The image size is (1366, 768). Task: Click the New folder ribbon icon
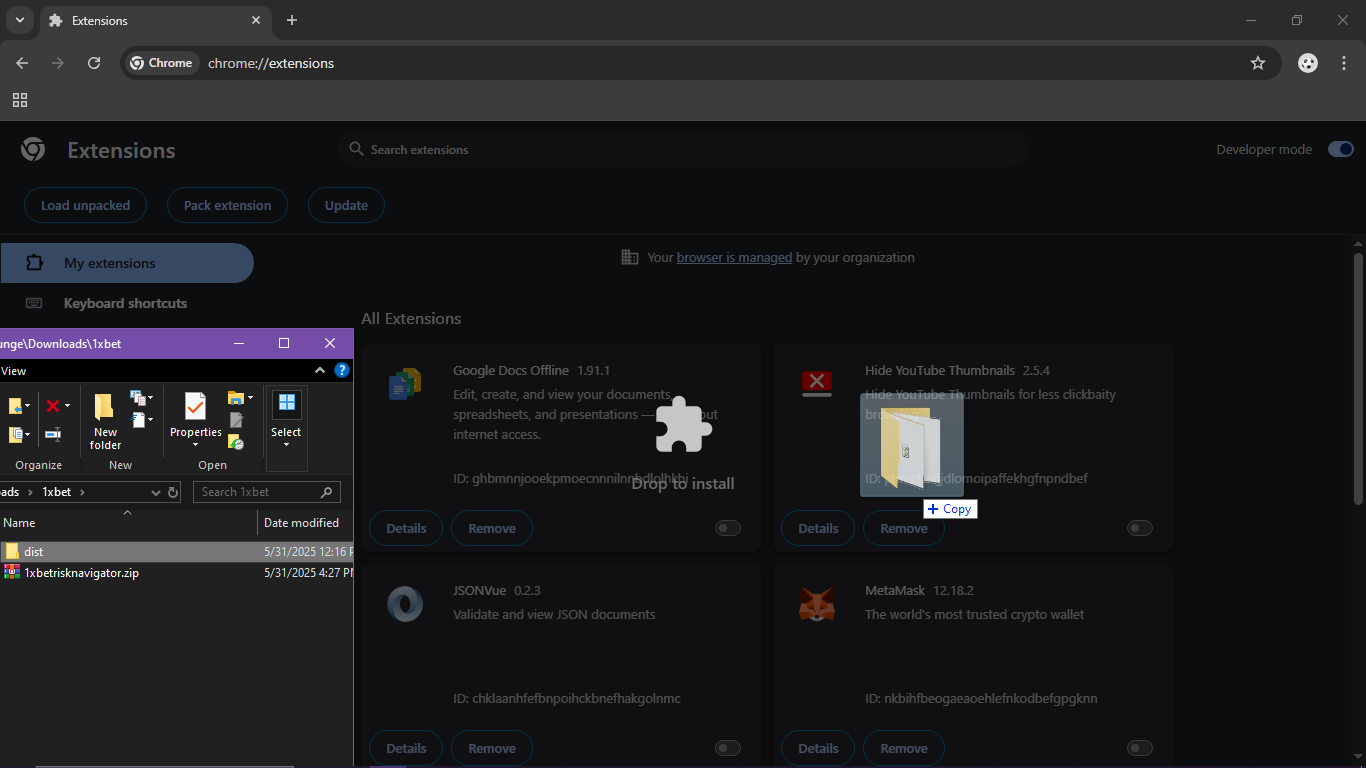pyautogui.click(x=105, y=420)
